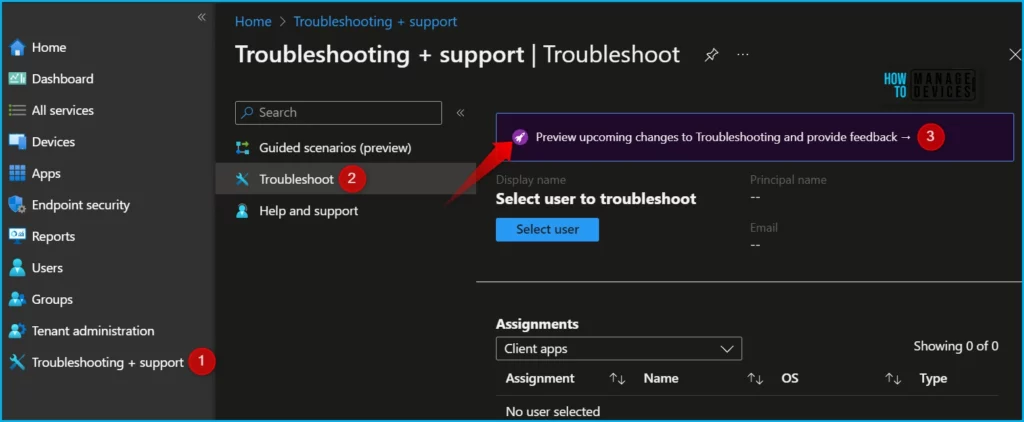Click the Users person icon
The height and width of the screenshot is (422, 1024).
click(17, 268)
